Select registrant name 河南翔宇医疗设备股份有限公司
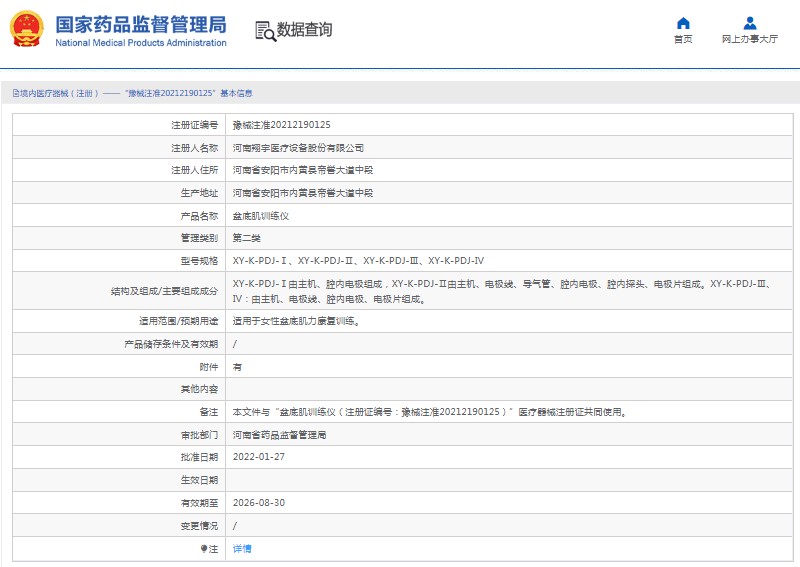Viewport: 800px width, 567px height. (x=298, y=148)
